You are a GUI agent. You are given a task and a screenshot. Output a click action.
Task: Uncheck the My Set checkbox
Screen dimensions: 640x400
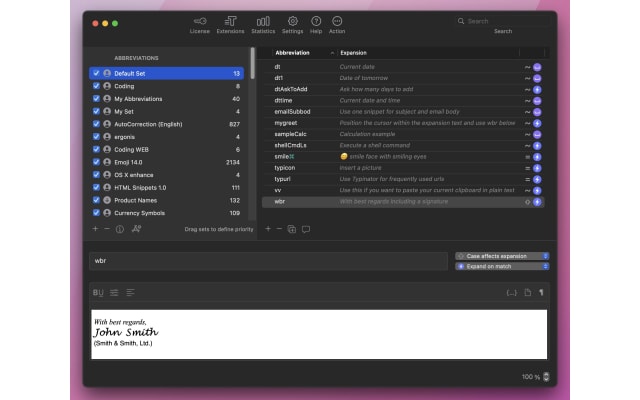[96, 111]
